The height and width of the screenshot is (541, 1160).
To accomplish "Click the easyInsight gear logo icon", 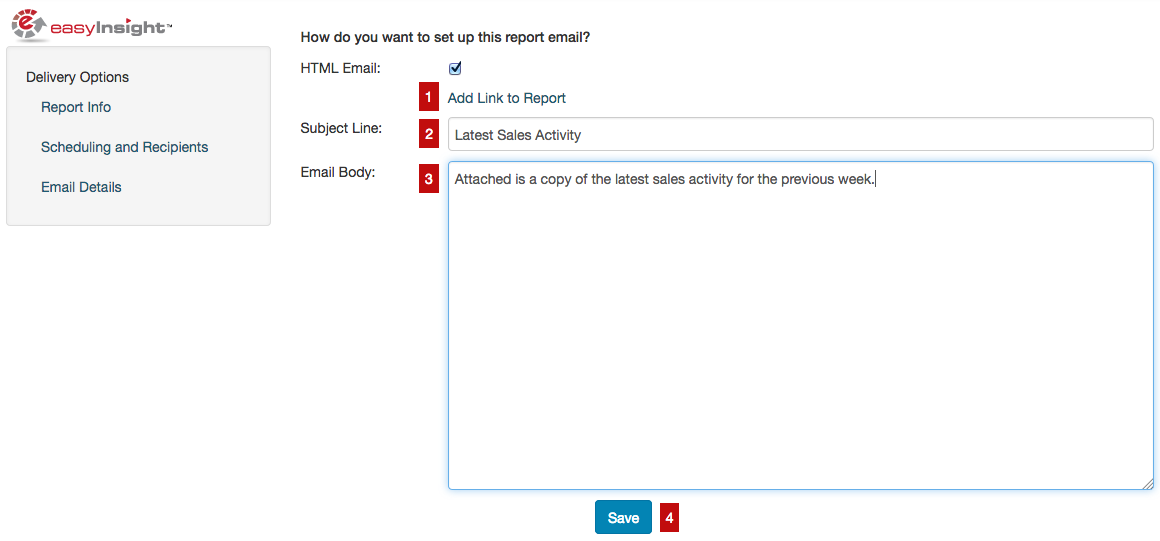I will point(29,24).
